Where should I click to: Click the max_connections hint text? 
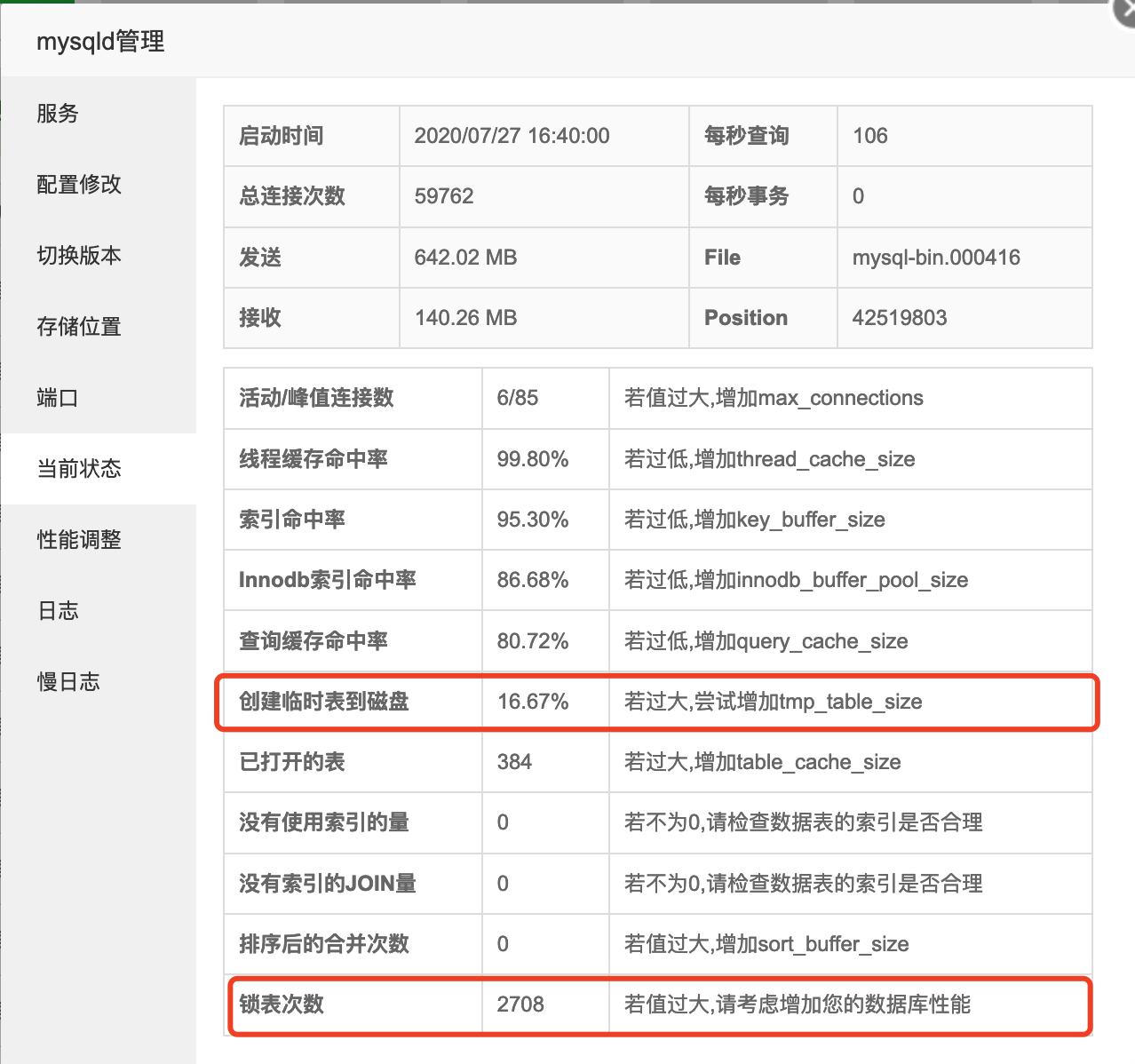[774, 398]
